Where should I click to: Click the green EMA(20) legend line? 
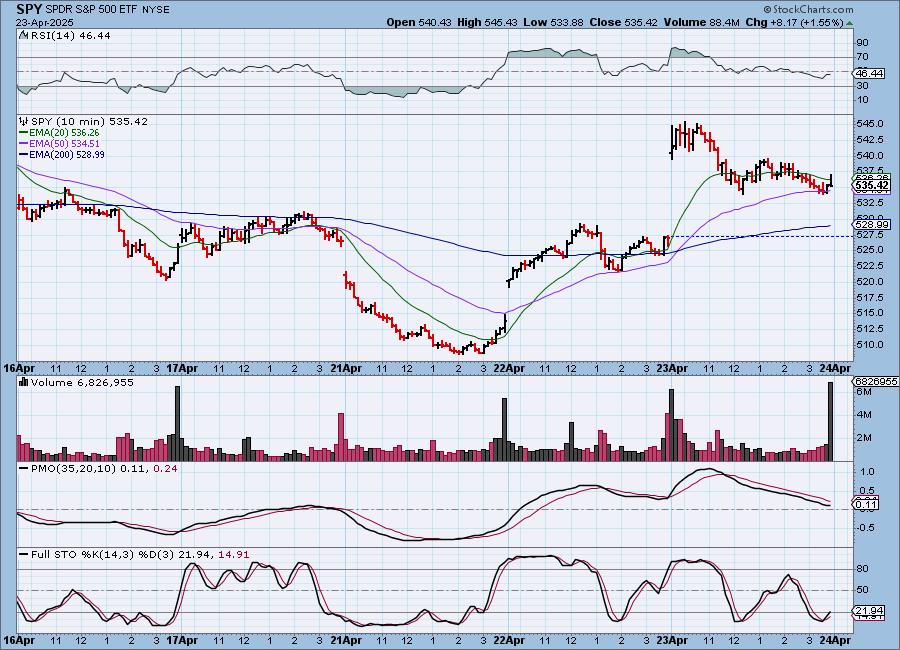point(24,133)
